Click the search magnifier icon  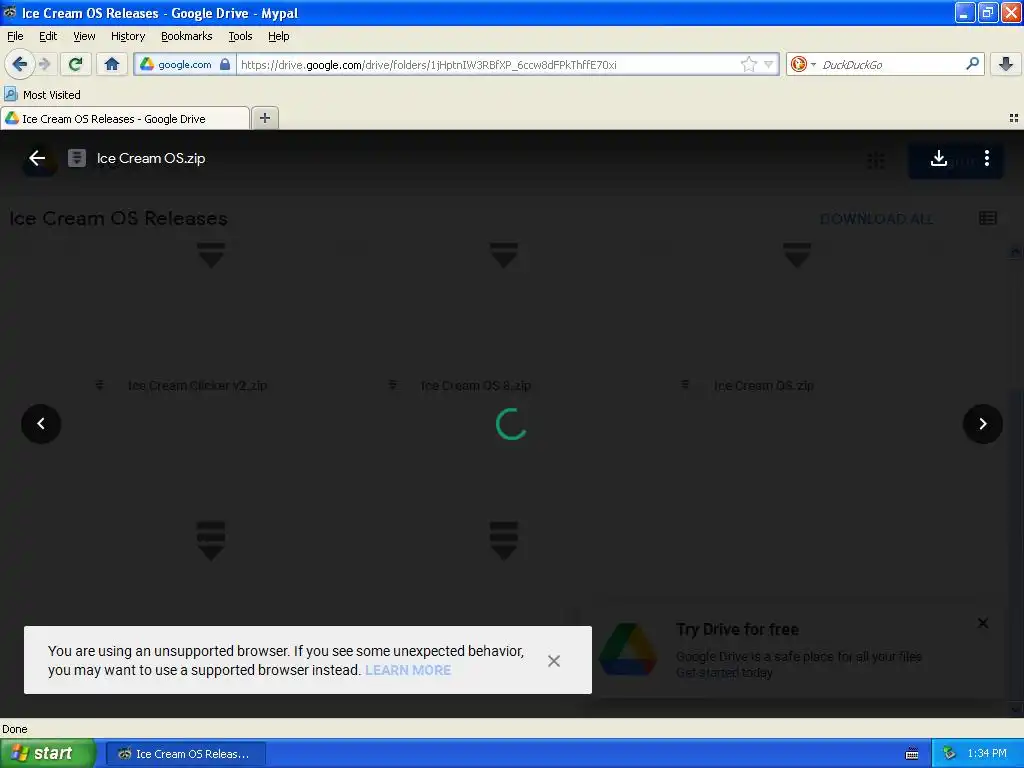[x=972, y=64]
